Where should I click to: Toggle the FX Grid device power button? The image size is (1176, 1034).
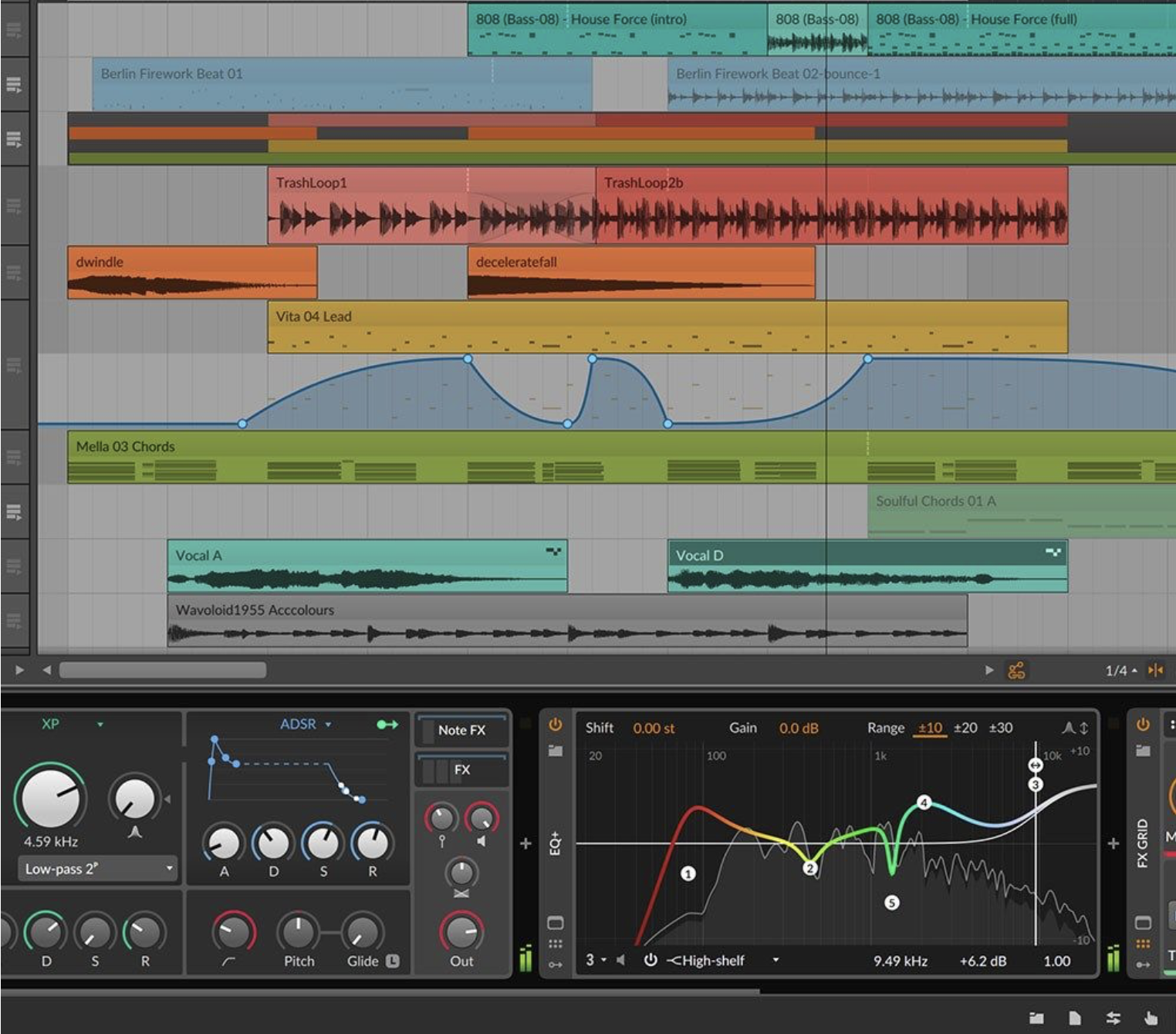[x=1143, y=725]
